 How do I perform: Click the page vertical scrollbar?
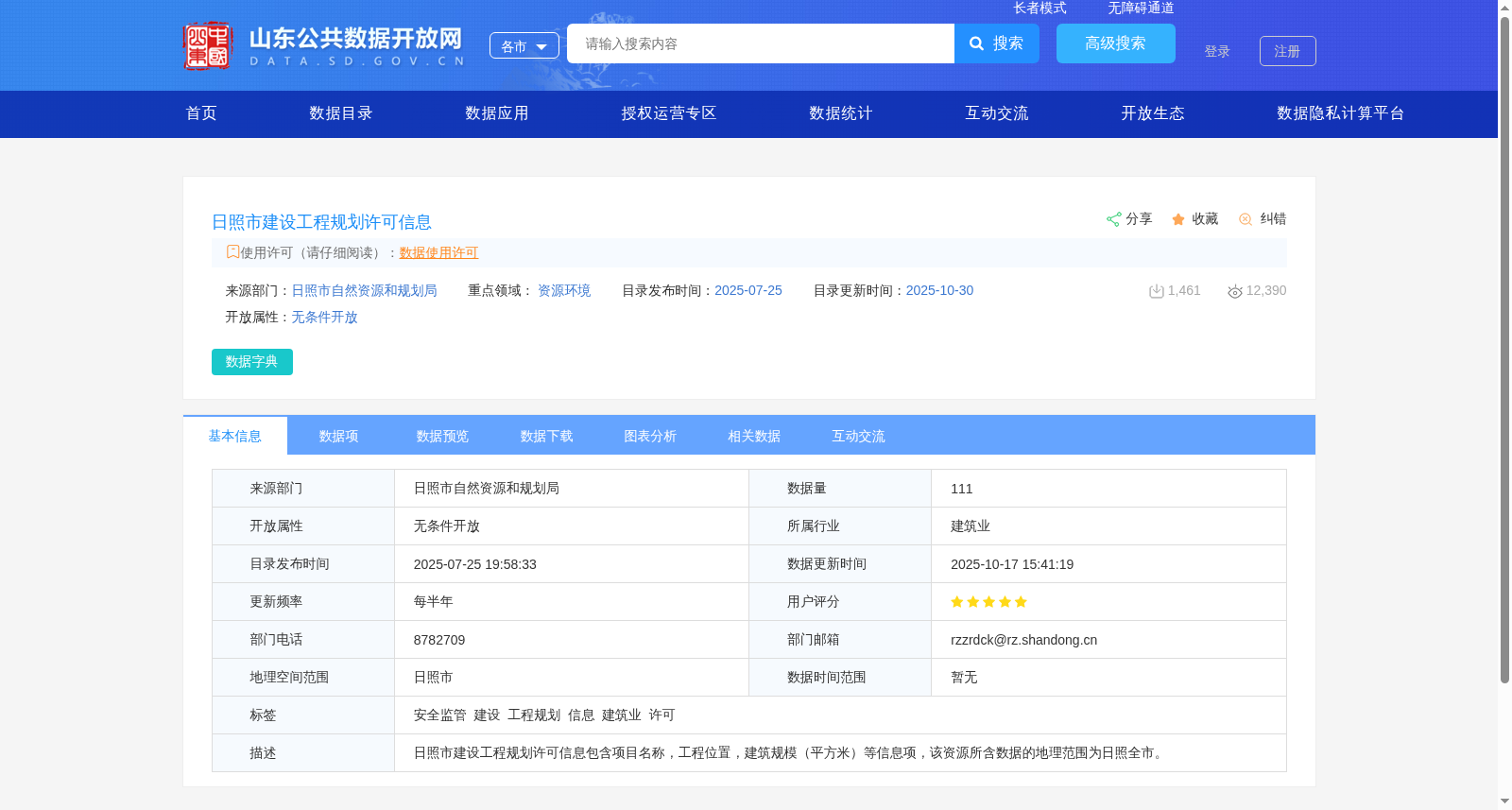click(1504, 350)
